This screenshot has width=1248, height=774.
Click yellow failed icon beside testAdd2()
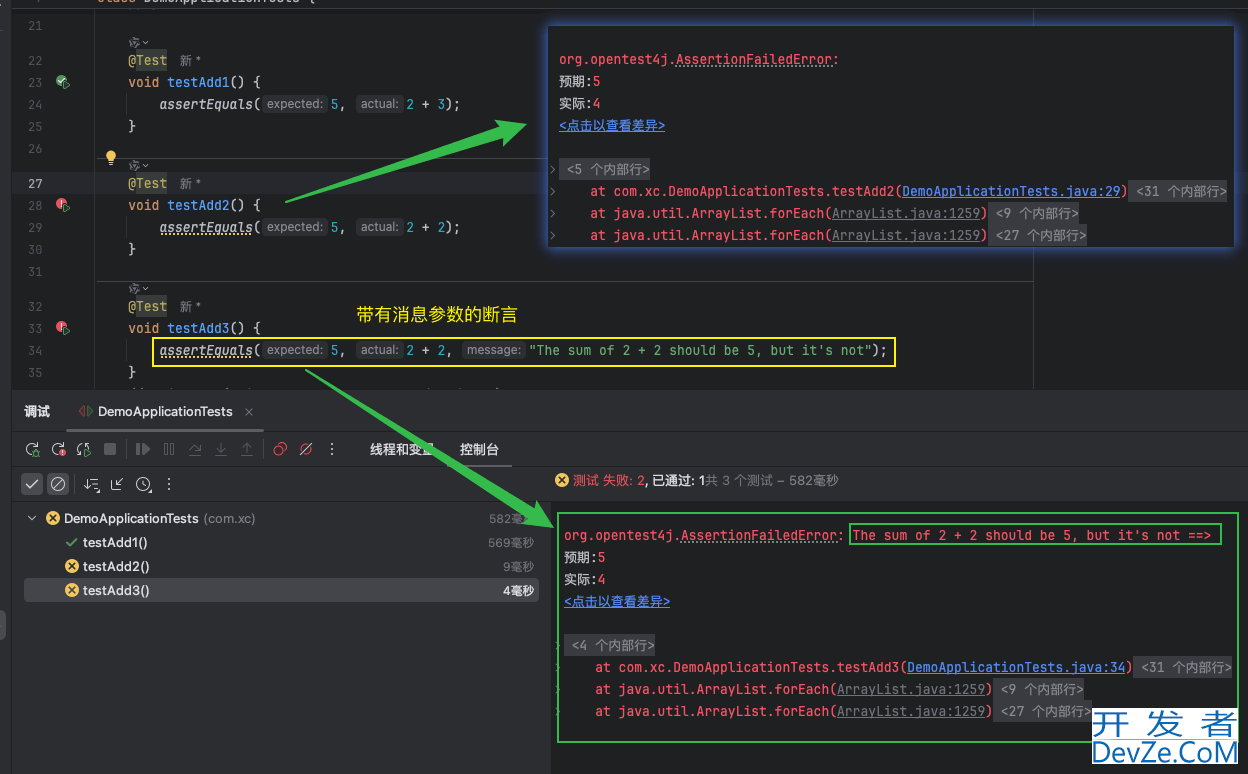71,566
